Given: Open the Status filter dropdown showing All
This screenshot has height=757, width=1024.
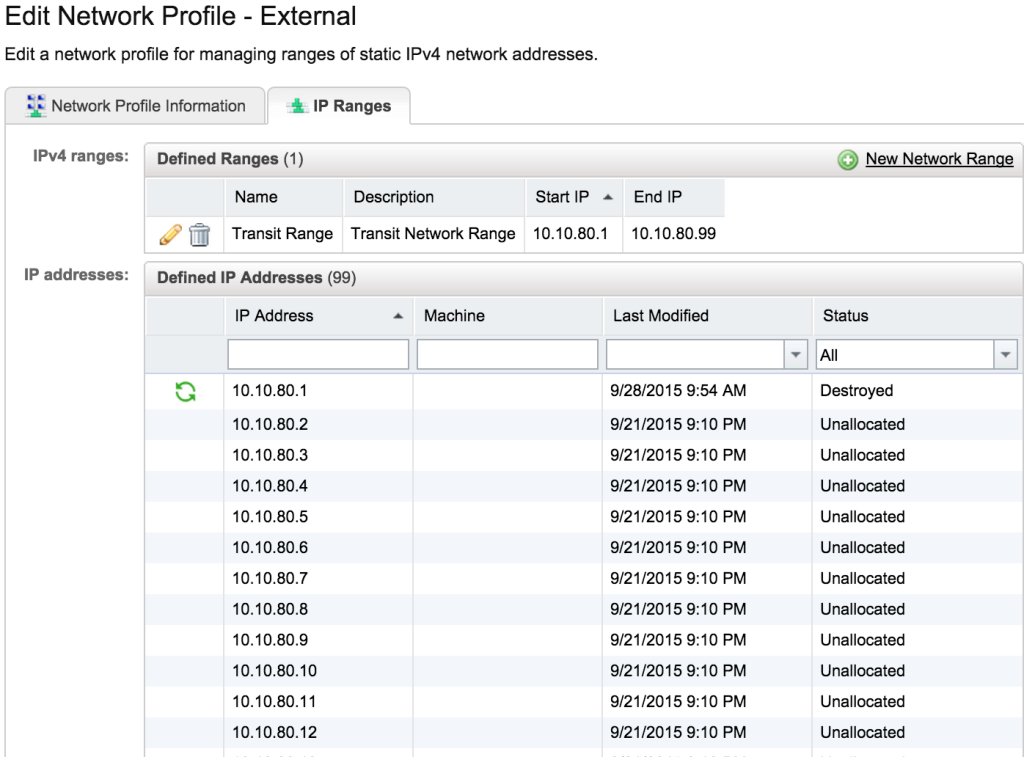Looking at the screenshot, I should click(1005, 354).
